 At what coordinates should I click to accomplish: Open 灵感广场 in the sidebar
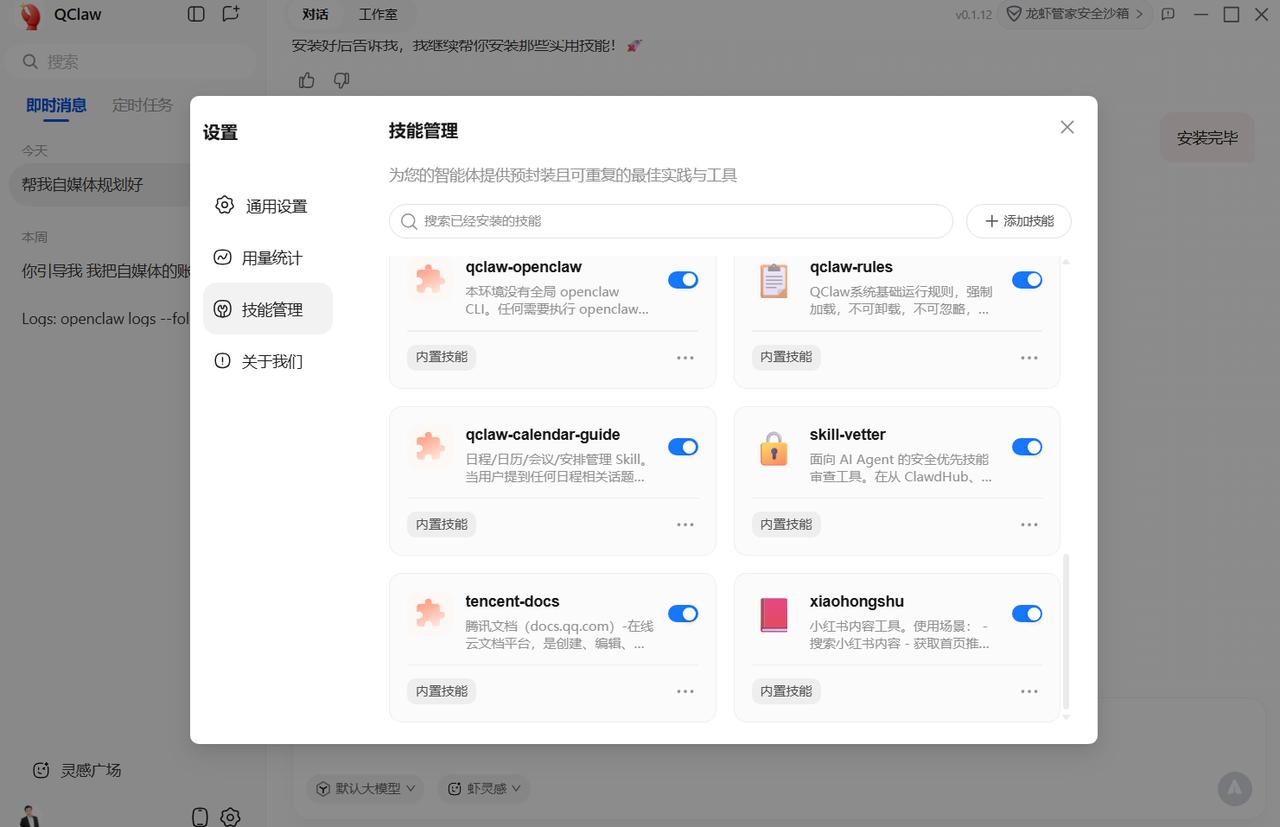(x=78, y=770)
